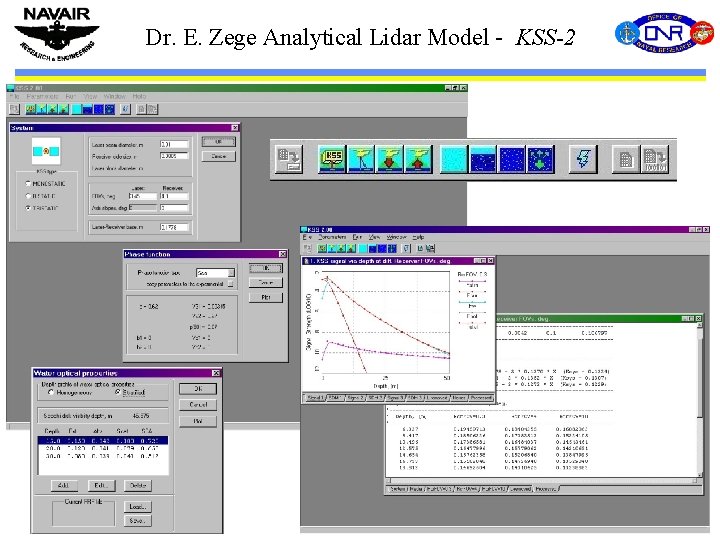This screenshot has width=720, height=540.
Task: Click the rightmost tab below the data table window
Action: coord(546,489)
